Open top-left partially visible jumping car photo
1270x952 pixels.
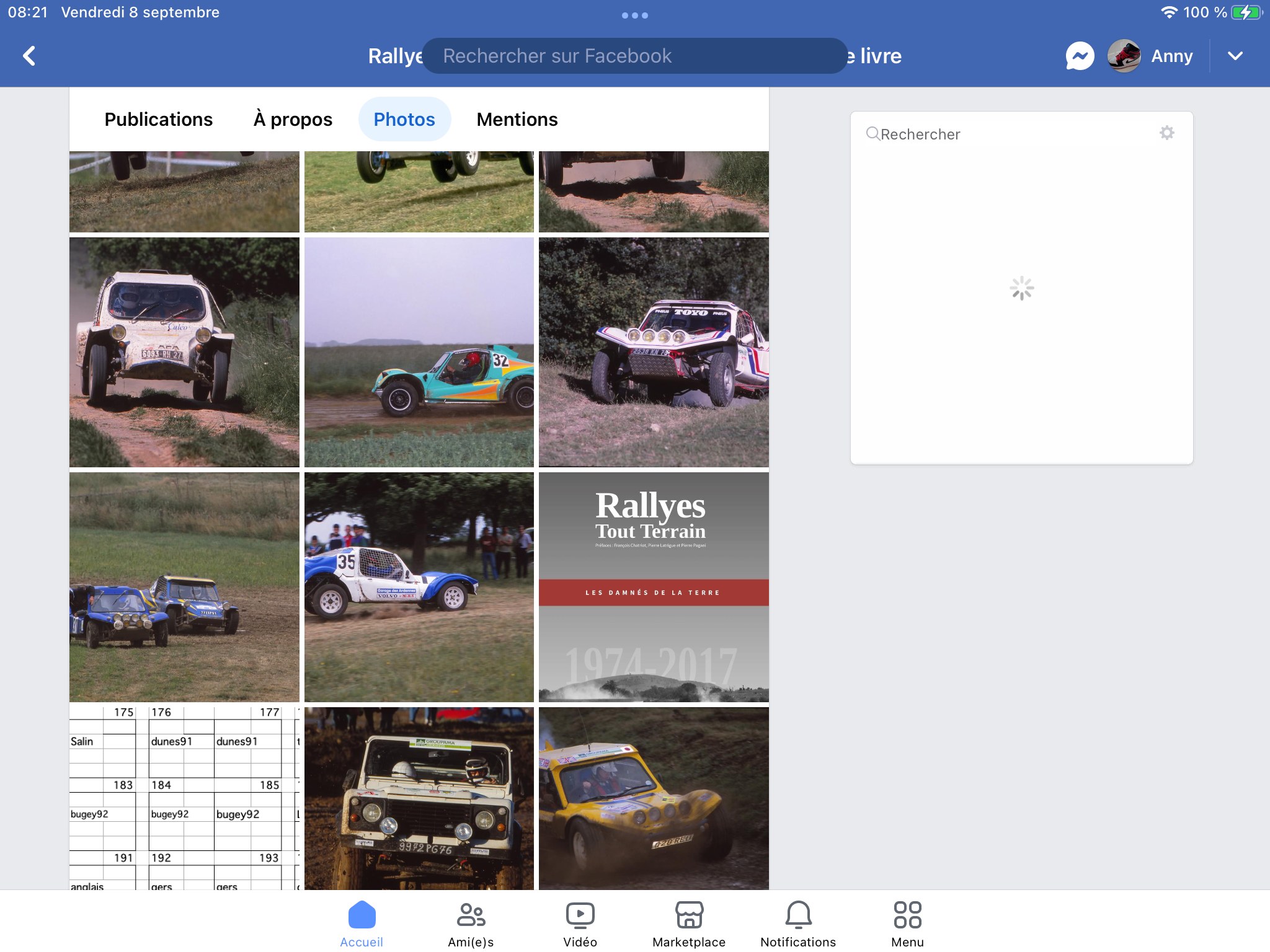pos(184,192)
